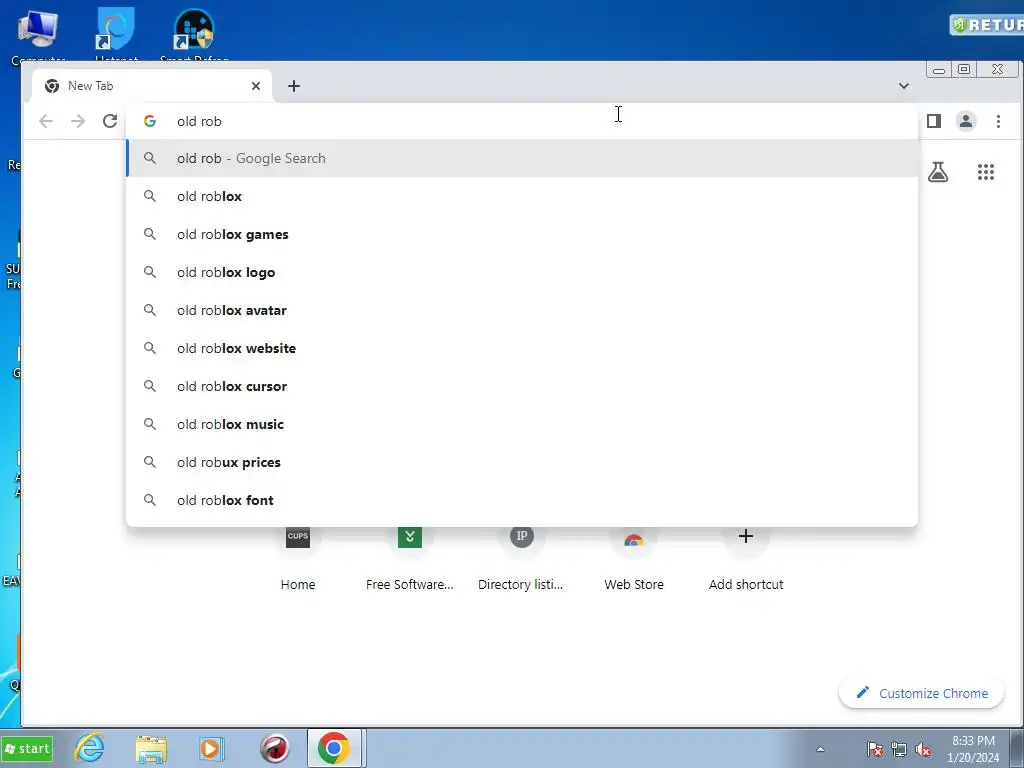This screenshot has width=1024, height=768.
Task: Open Search Labs flask icon
Action: 938,172
